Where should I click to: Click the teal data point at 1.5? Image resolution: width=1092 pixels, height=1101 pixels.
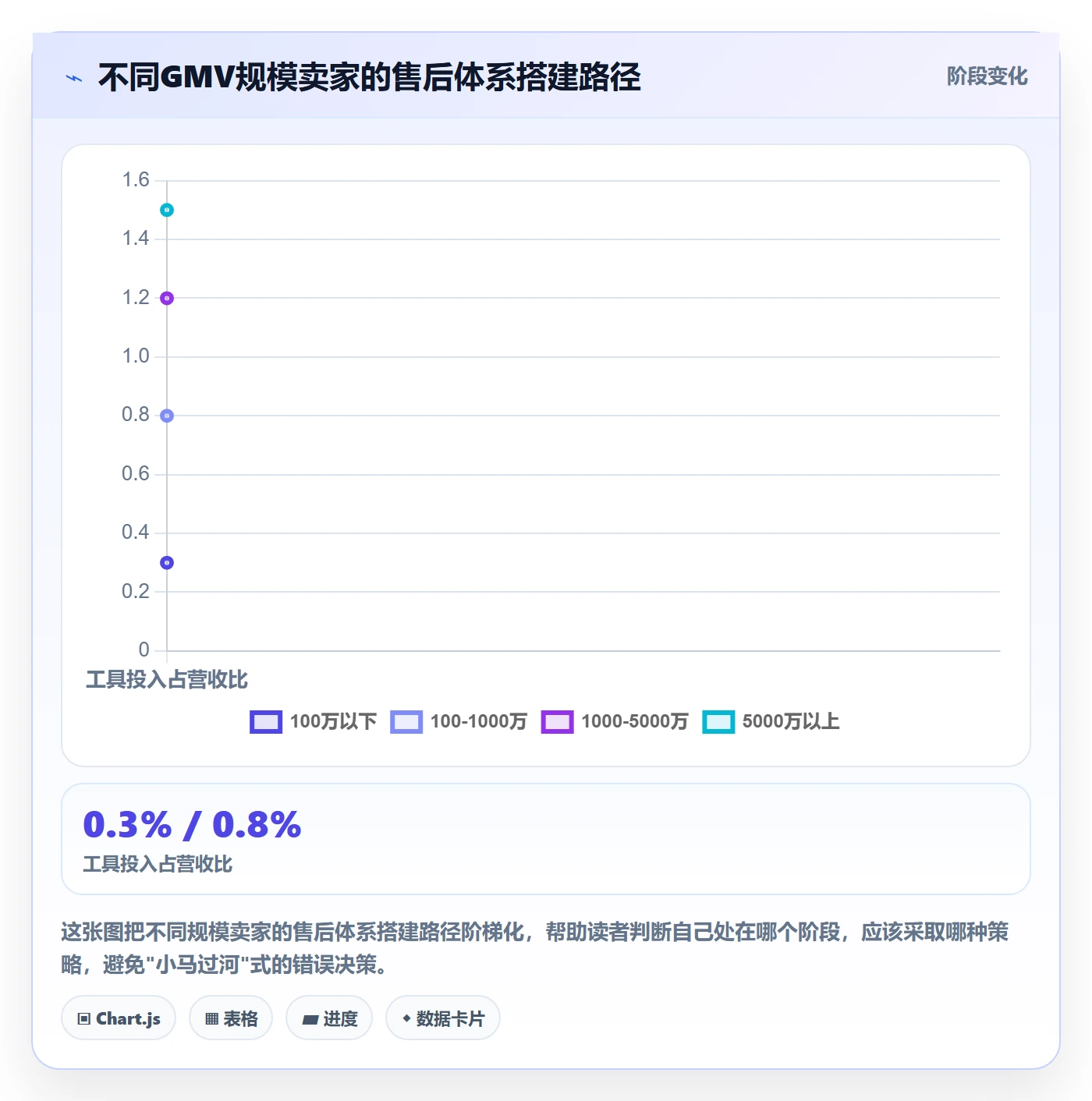(167, 210)
